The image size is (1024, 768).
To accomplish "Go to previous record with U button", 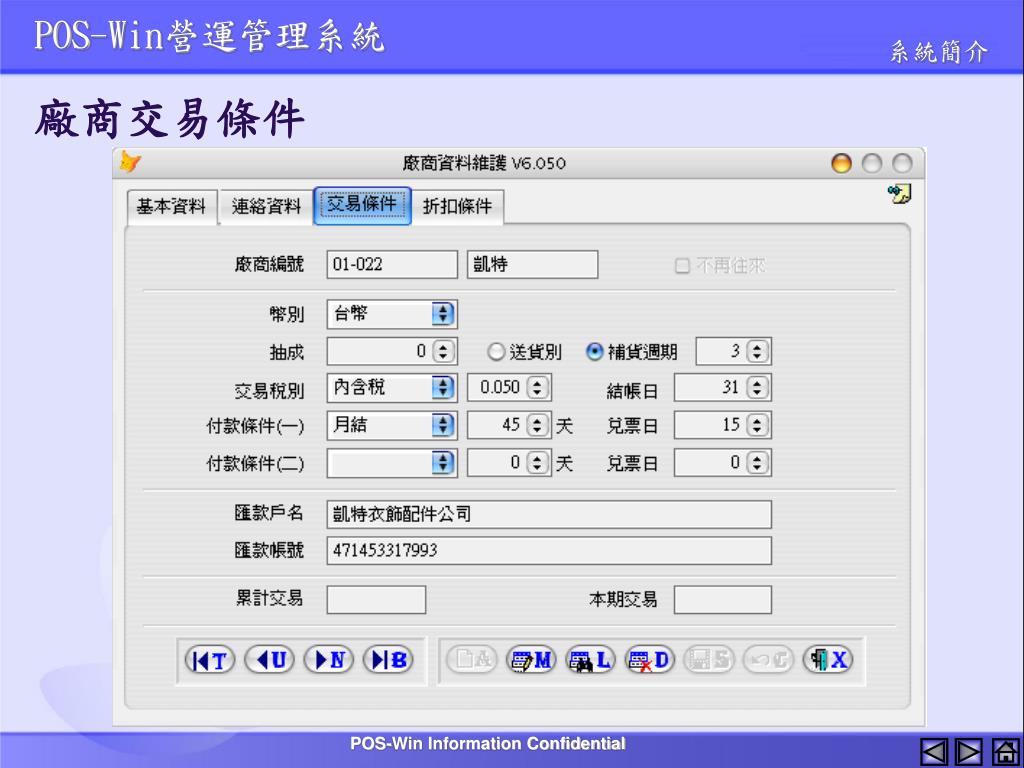I will coord(269,660).
